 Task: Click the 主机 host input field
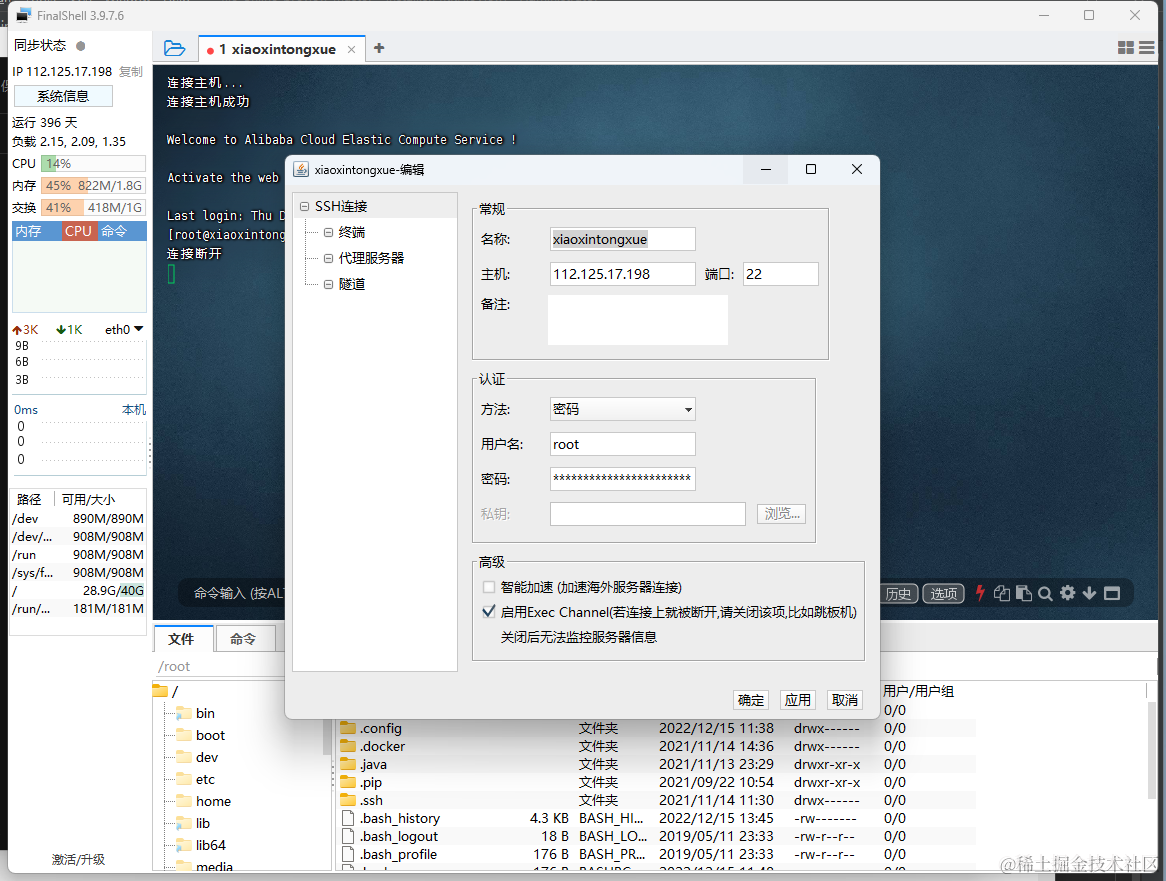click(622, 274)
